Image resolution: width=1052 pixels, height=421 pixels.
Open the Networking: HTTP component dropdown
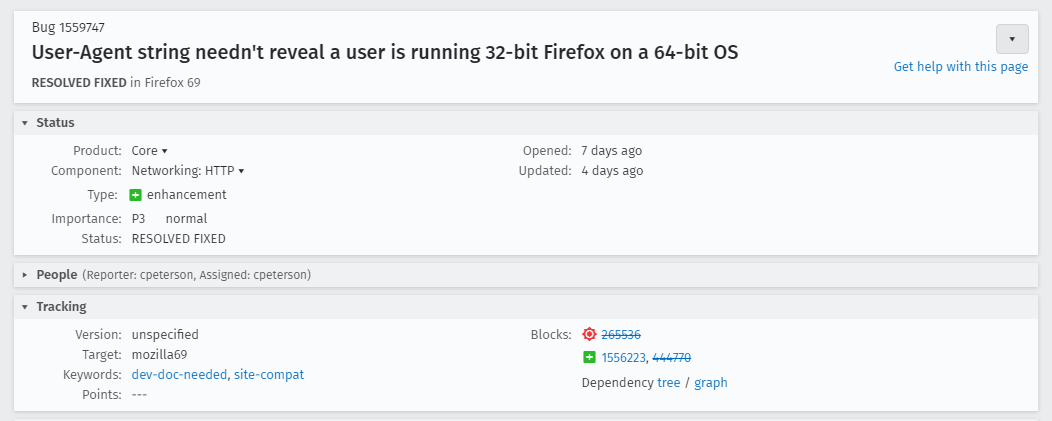point(188,171)
